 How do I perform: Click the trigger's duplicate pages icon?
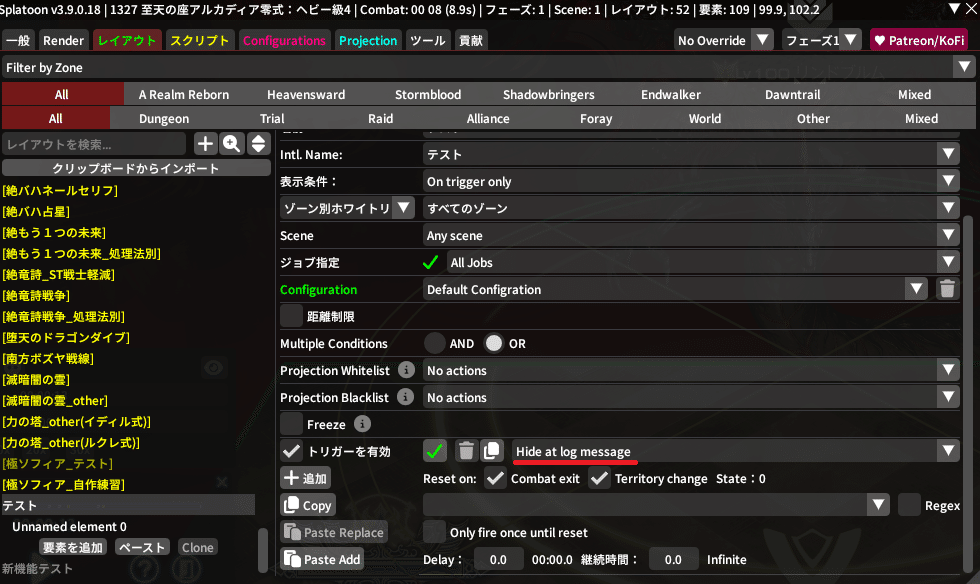[x=491, y=451]
